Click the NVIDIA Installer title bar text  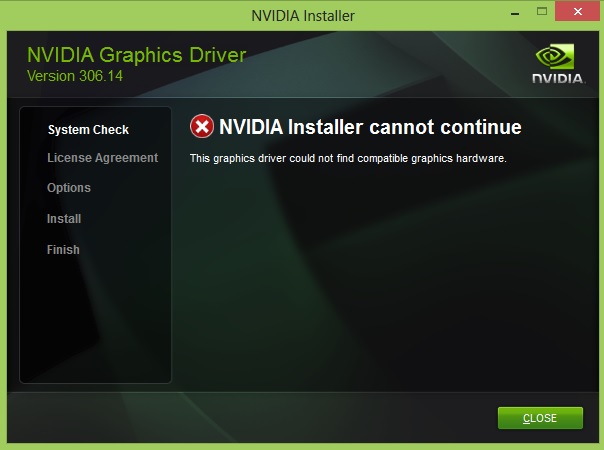(x=303, y=16)
